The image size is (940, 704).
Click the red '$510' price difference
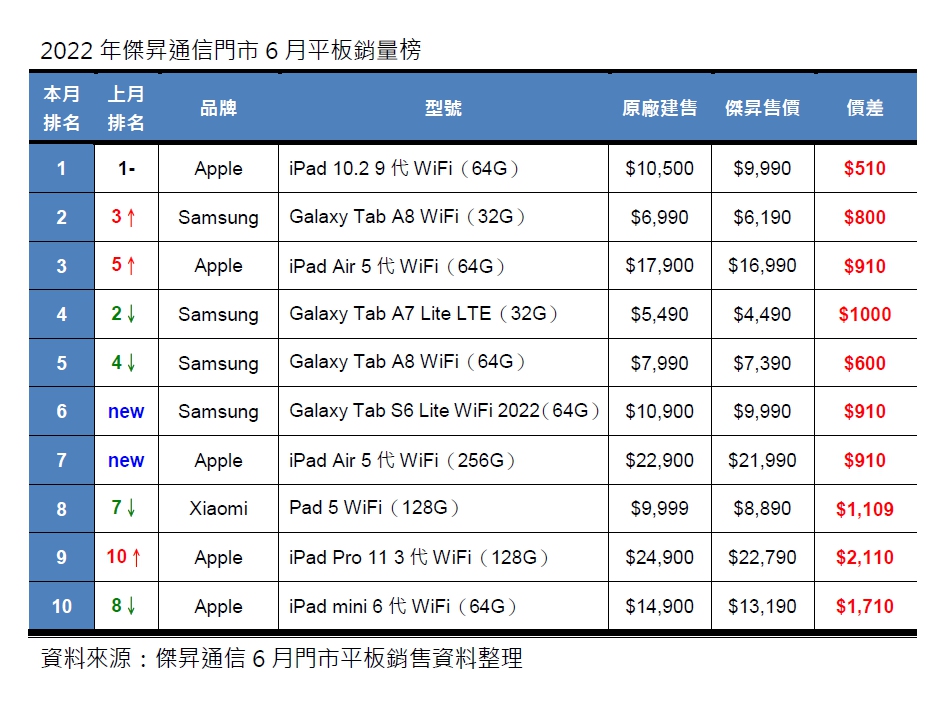pos(864,169)
